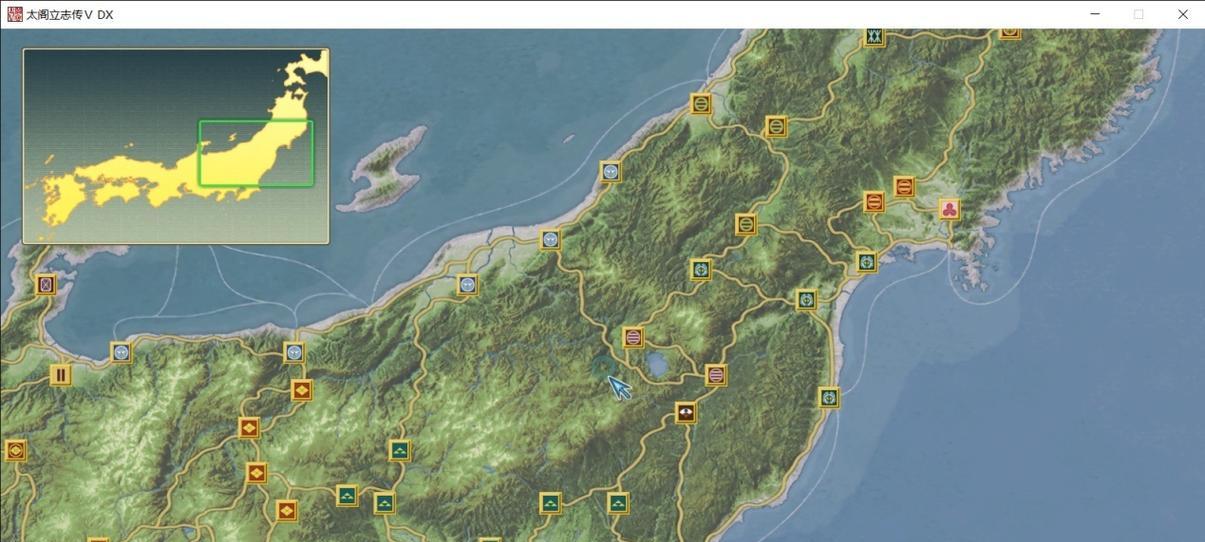Select the castle marked with two vertical bars
The height and width of the screenshot is (542, 1205).
click(61, 375)
